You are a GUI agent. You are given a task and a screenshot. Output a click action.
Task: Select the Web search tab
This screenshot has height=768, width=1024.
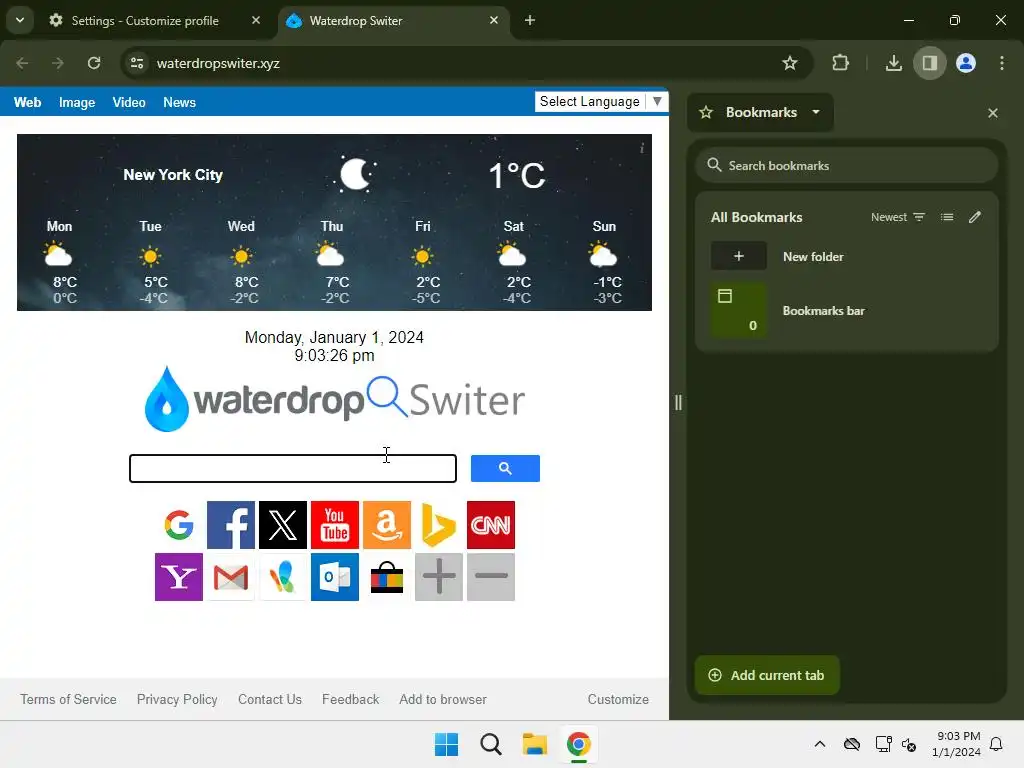click(x=27, y=103)
